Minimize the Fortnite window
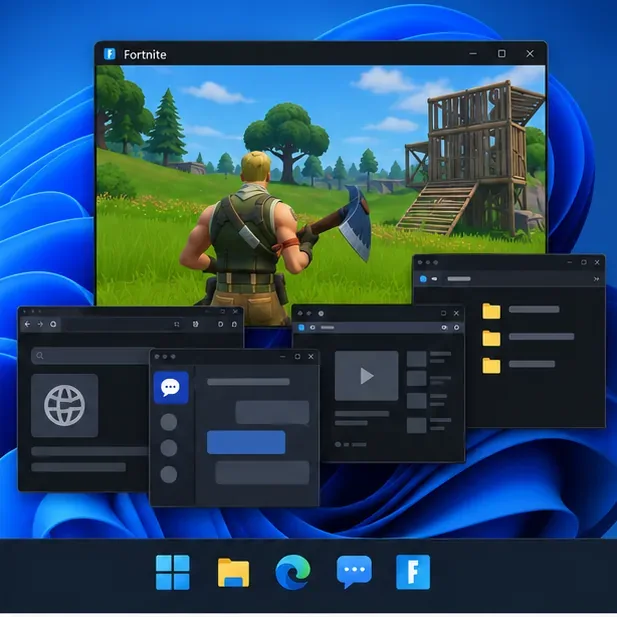The width and height of the screenshot is (617, 617). (x=473, y=54)
